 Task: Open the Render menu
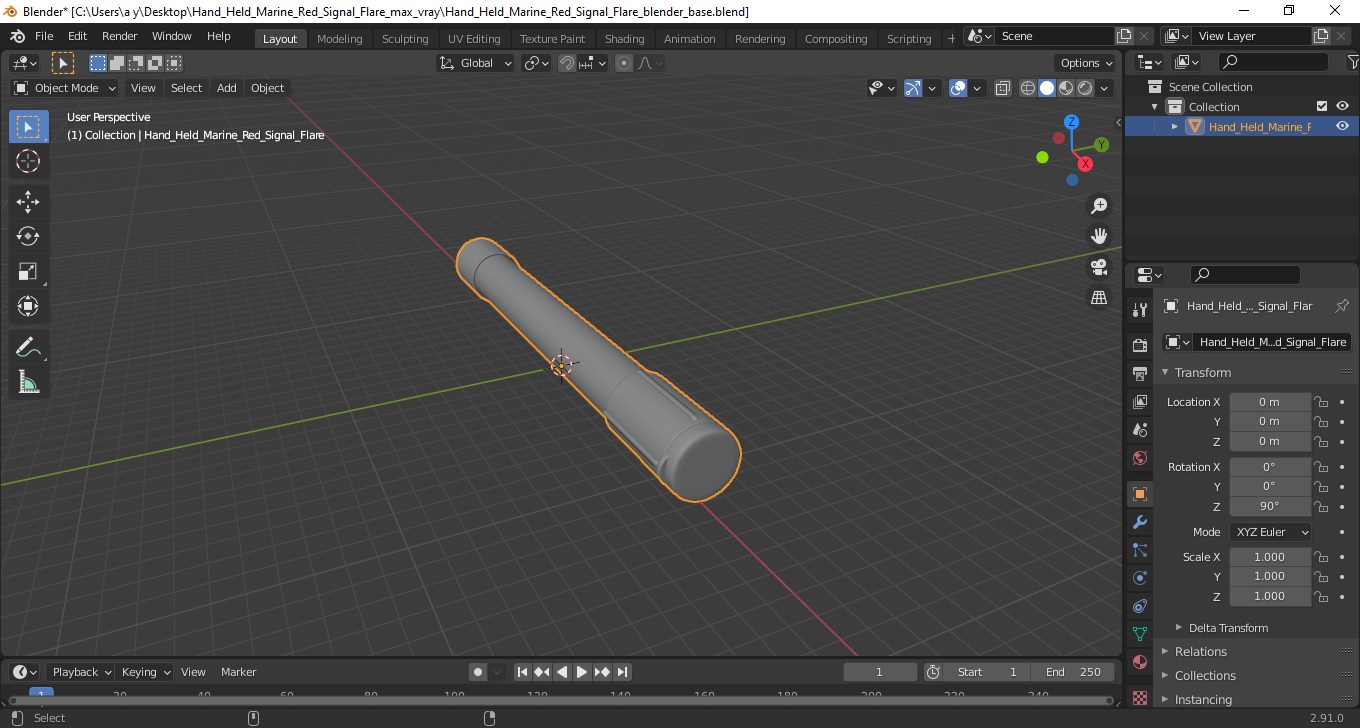(120, 36)
